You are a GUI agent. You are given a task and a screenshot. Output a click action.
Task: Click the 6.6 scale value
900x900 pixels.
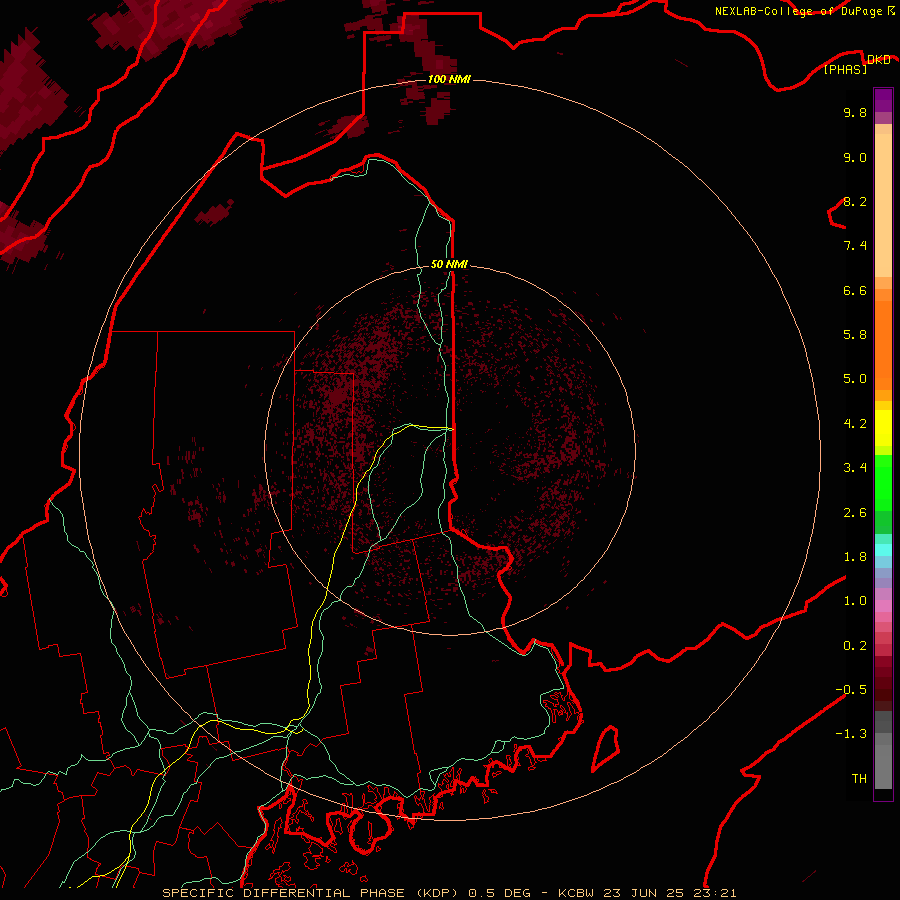(x=855, y=290)
